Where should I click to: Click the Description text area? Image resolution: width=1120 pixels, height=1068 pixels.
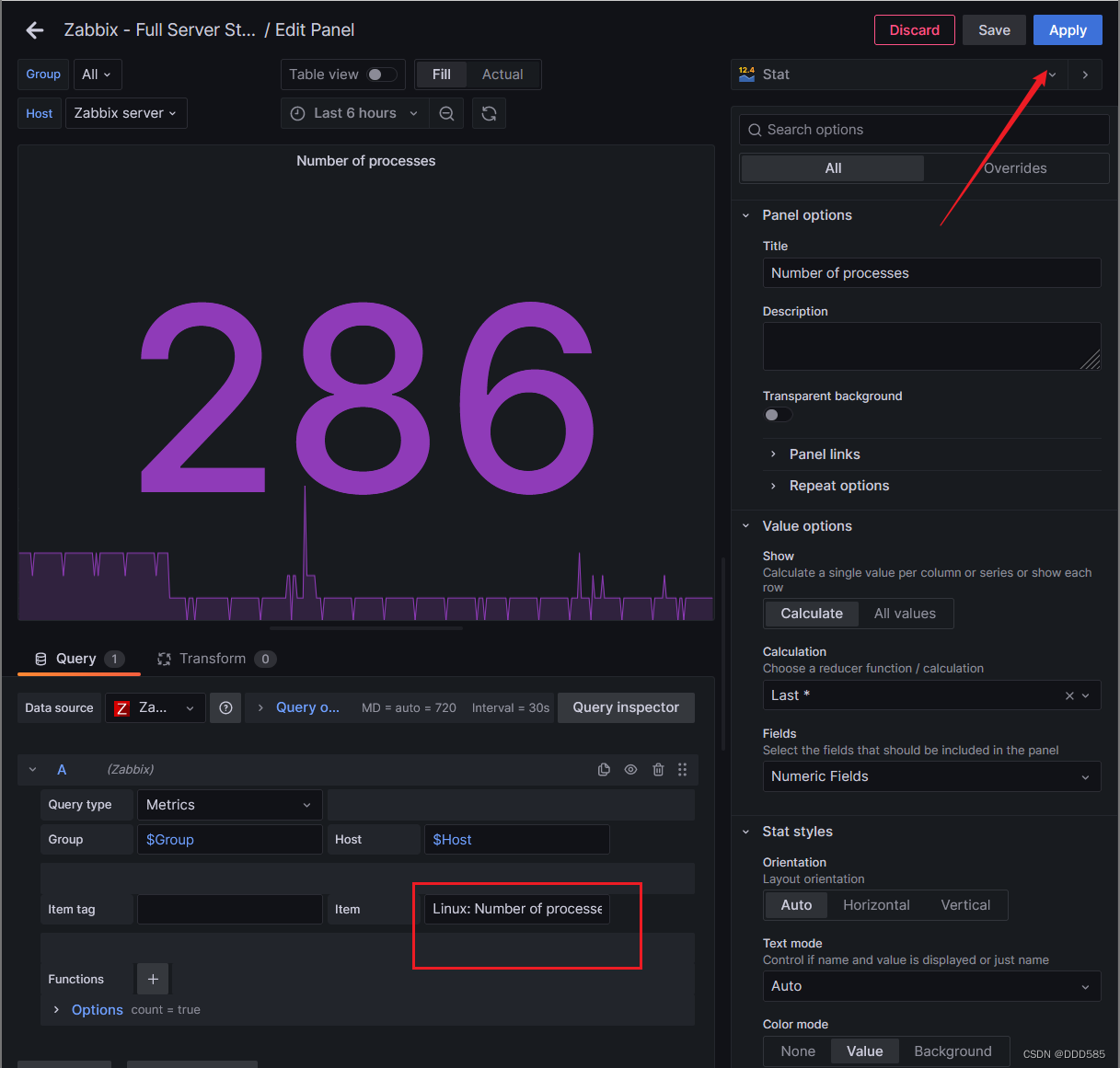(931, 347)
